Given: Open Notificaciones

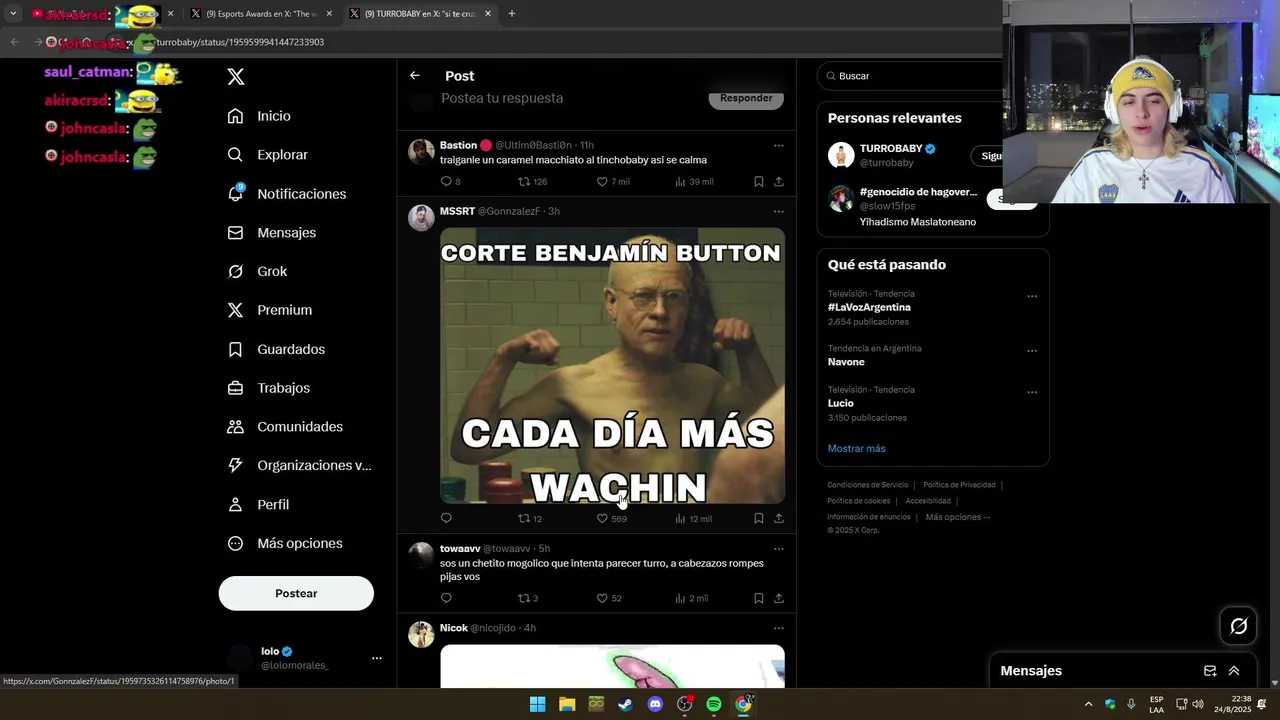Looking at the screenshot, I should (287, 194).
